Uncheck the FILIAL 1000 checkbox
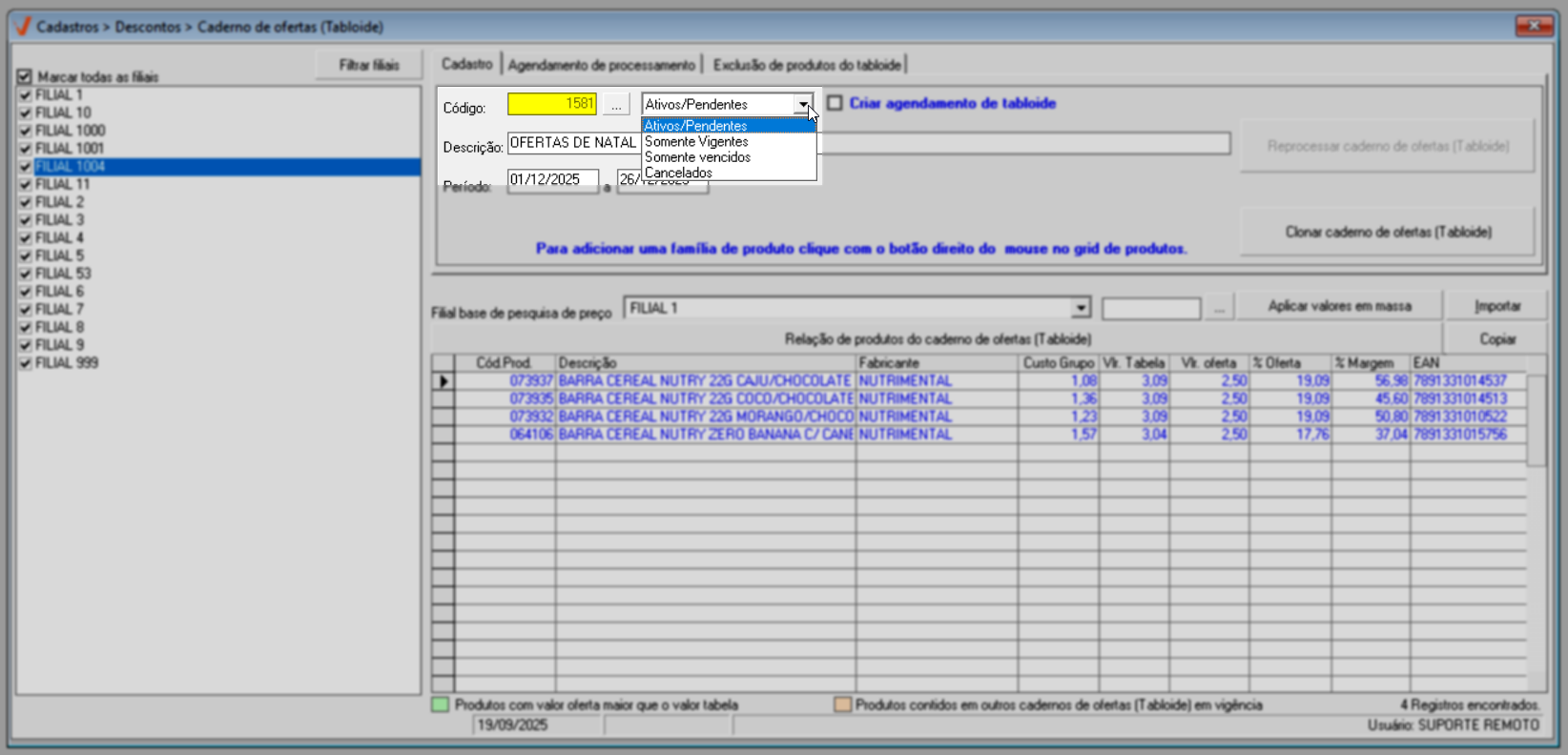Image resolution: width=1568 pixels, height=755 pixels. pos(26,131)
